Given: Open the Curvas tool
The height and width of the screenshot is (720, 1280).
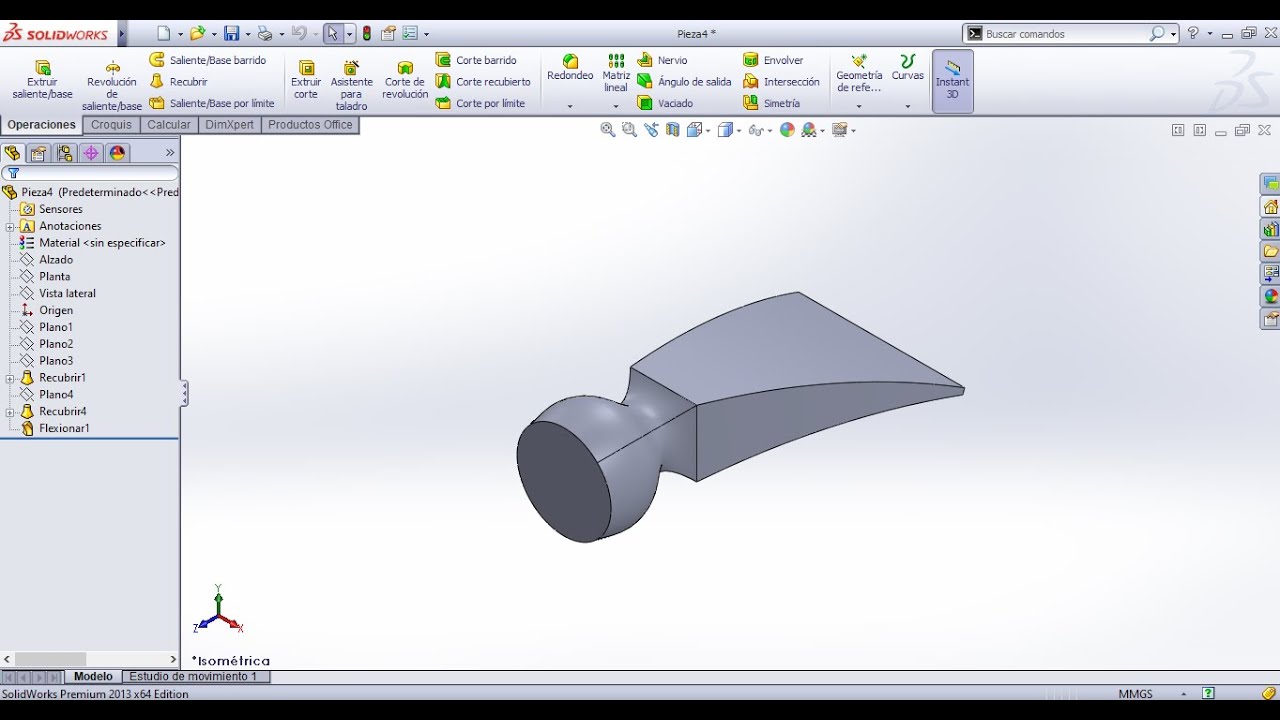Looking at the screenshot, I should pos(908,68).
